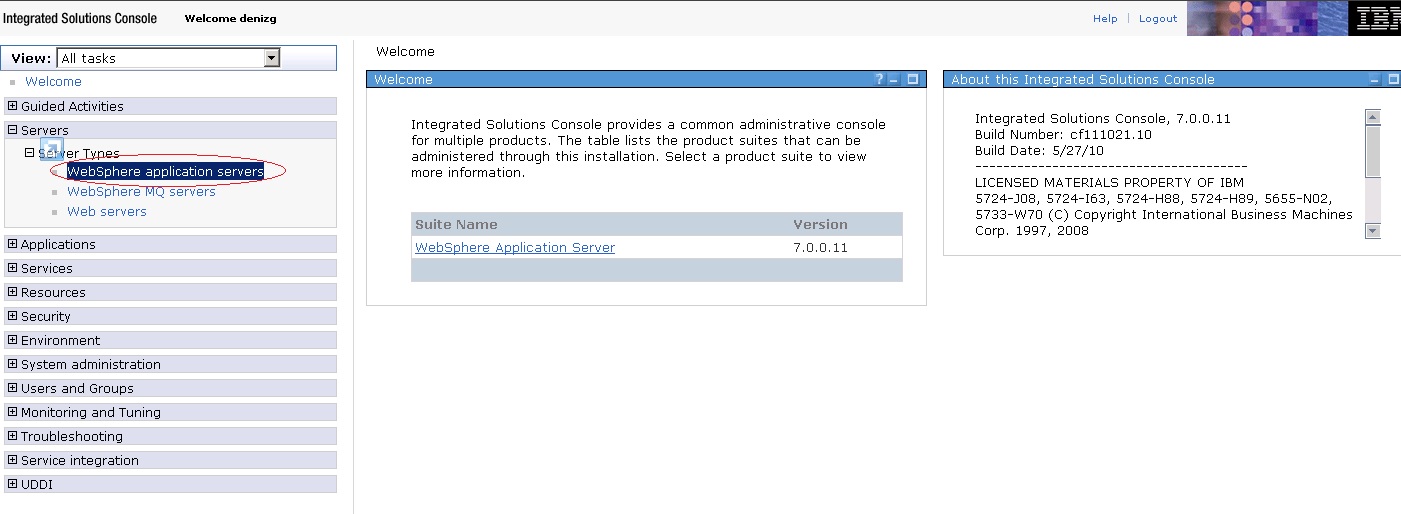Minimize the Welcome portlet
The image size is (1401, 514).
click(895, 79)
